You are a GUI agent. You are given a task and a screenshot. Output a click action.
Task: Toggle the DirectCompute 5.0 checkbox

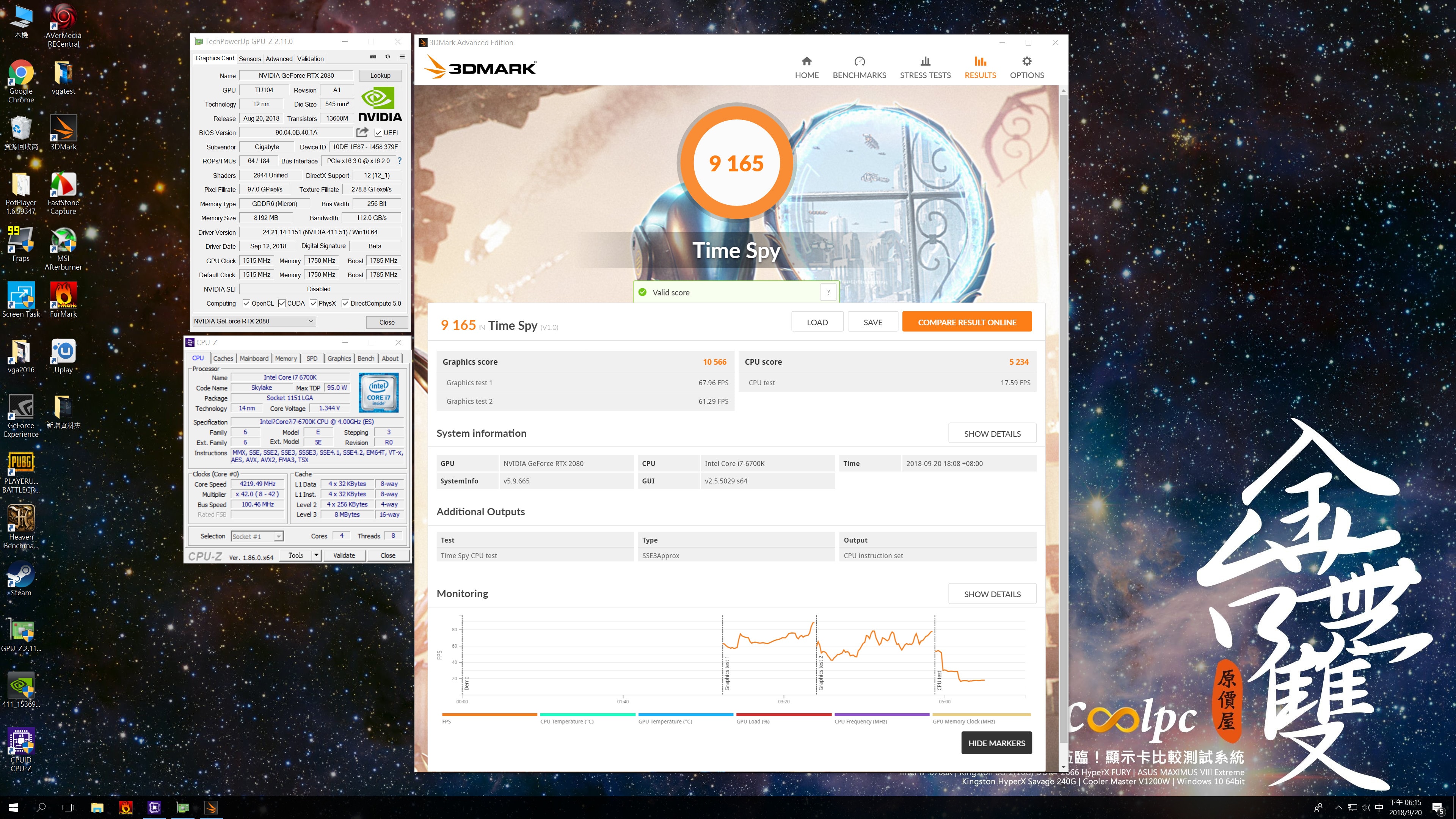345,303
